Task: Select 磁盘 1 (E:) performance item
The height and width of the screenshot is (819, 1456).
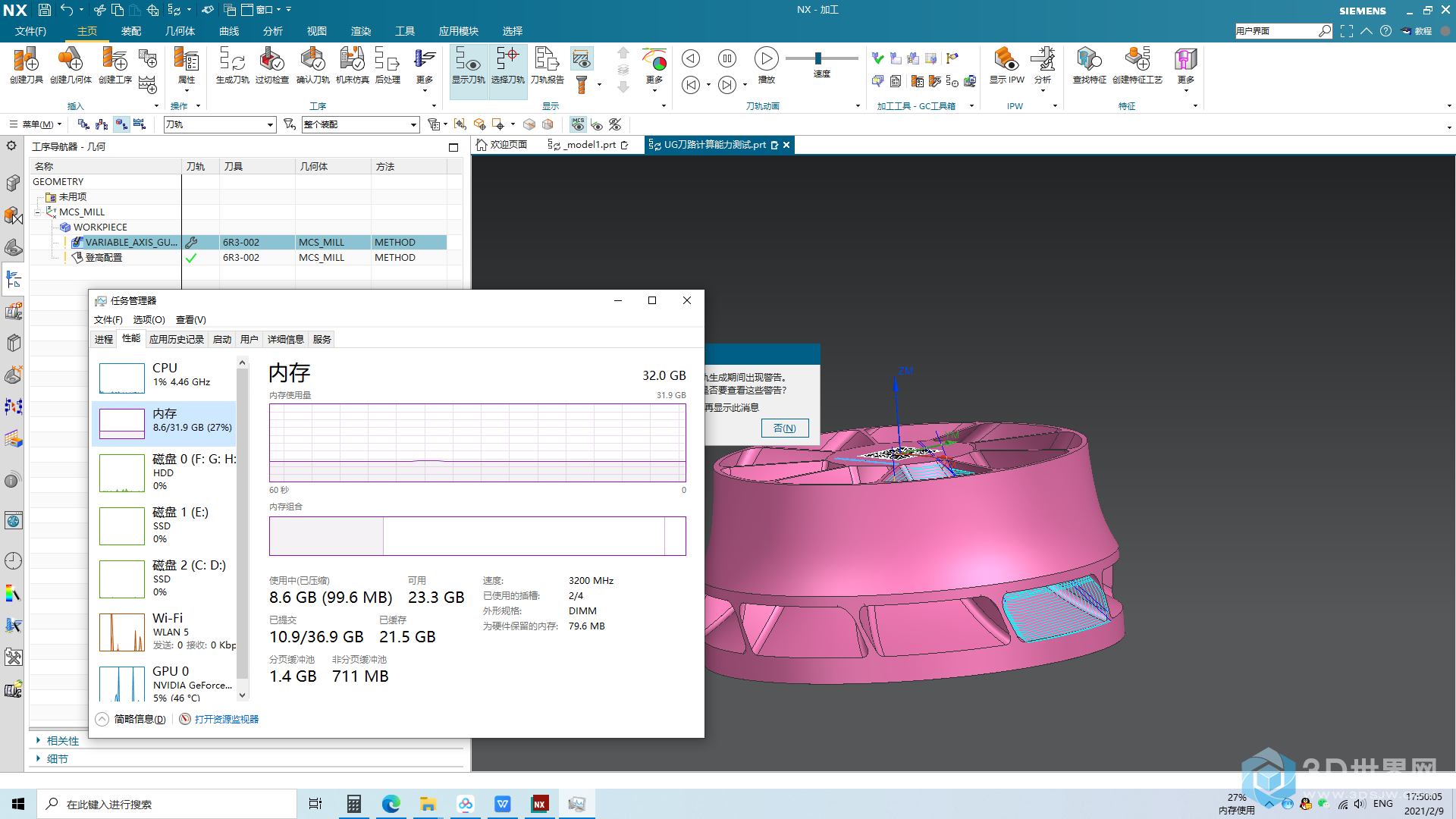Action: (165, 526)
